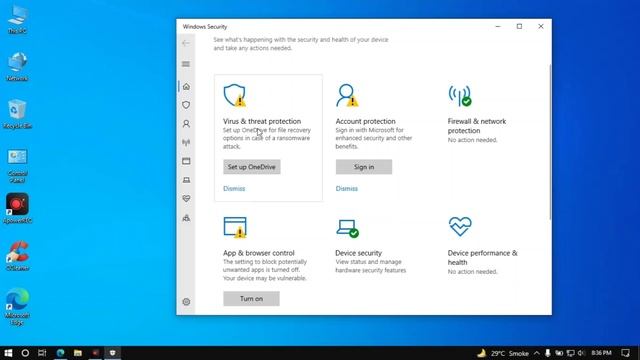The width and height of the screenshot is (640, 360).
Task: Open Settings gear in sidebar
Action: (186, 302)
